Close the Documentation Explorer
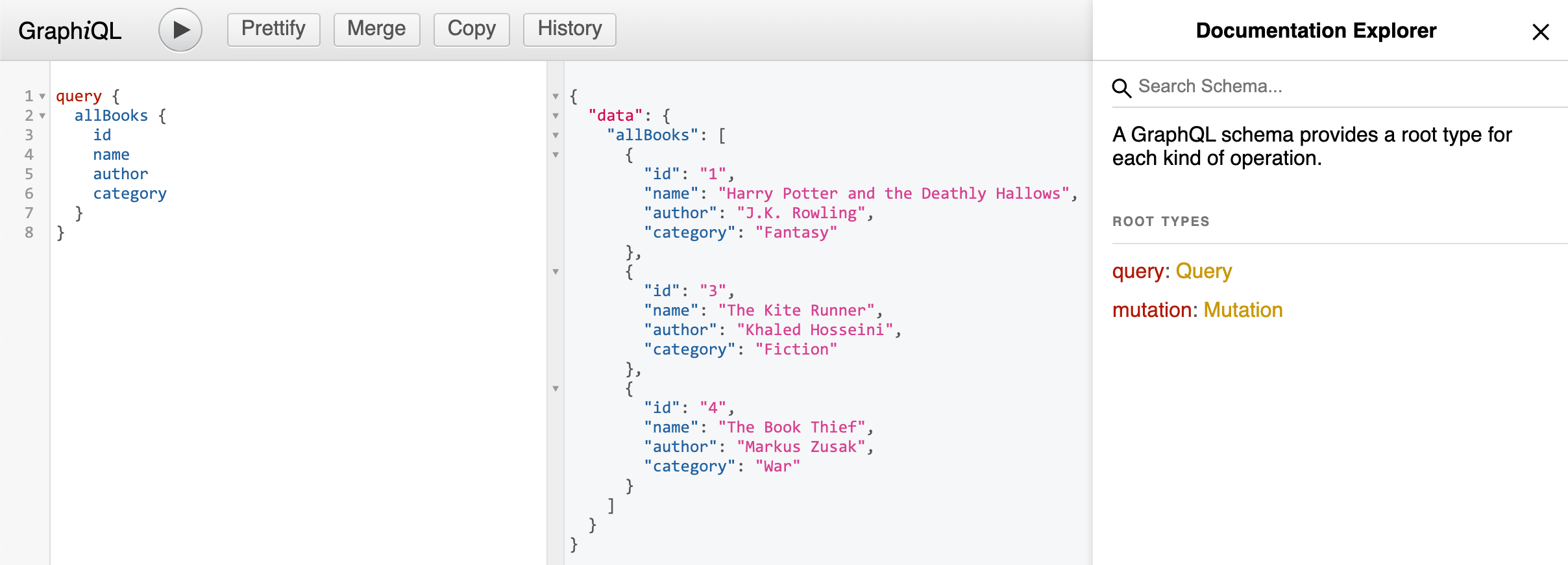 1540,32
